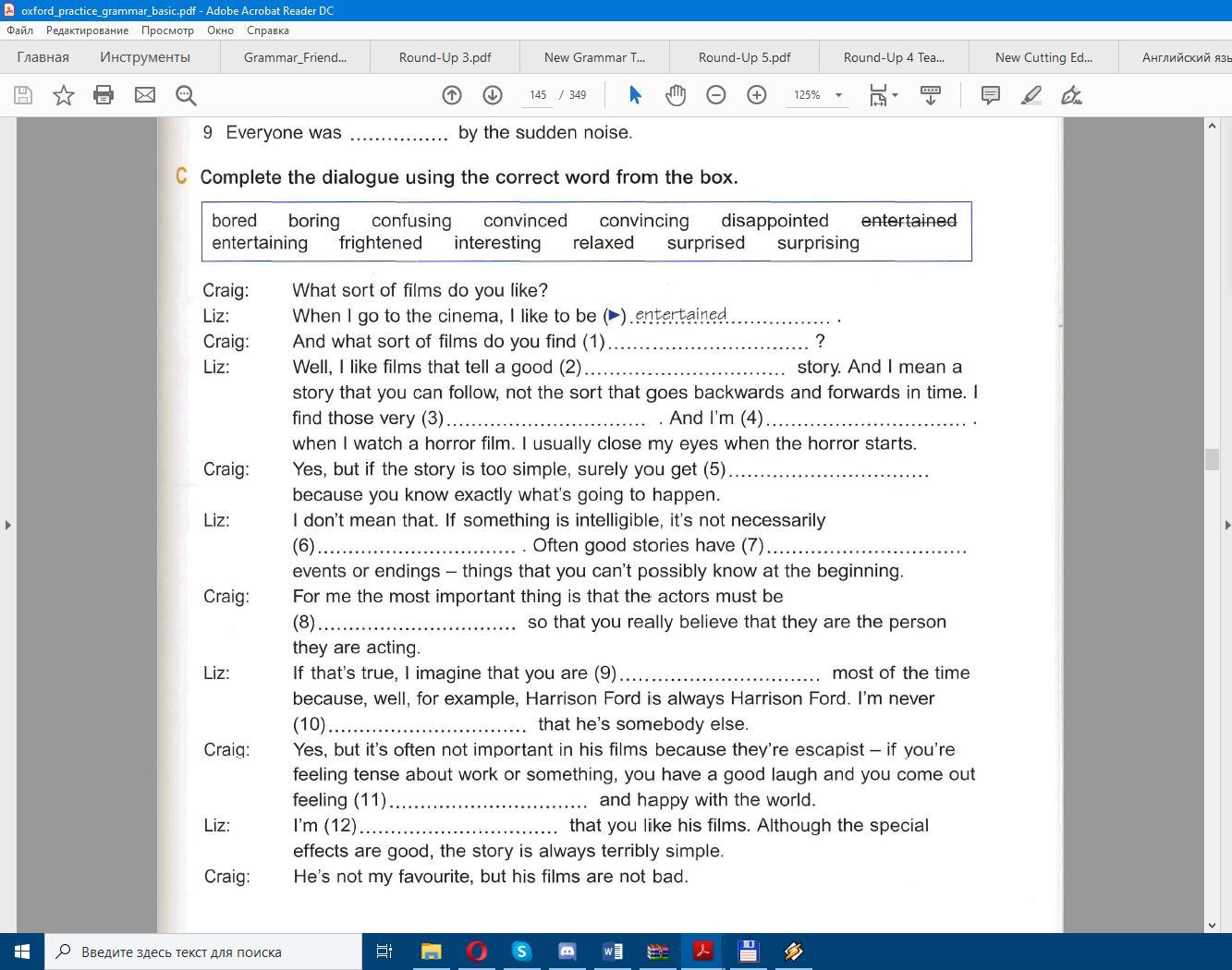Bookmark document with star icon
The width and height of the screenshot is (1232, 970).
pos(64,95)
